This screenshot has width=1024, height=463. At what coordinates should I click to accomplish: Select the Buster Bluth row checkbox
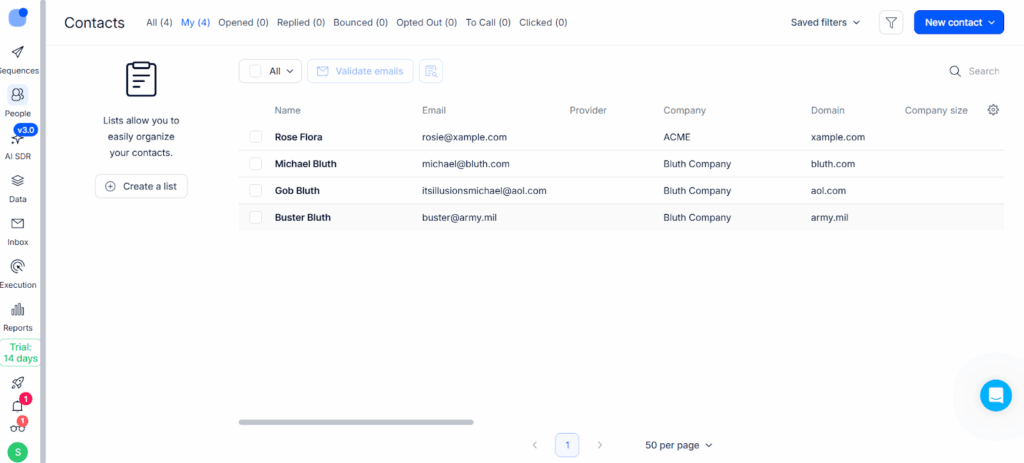coord(255,217)
